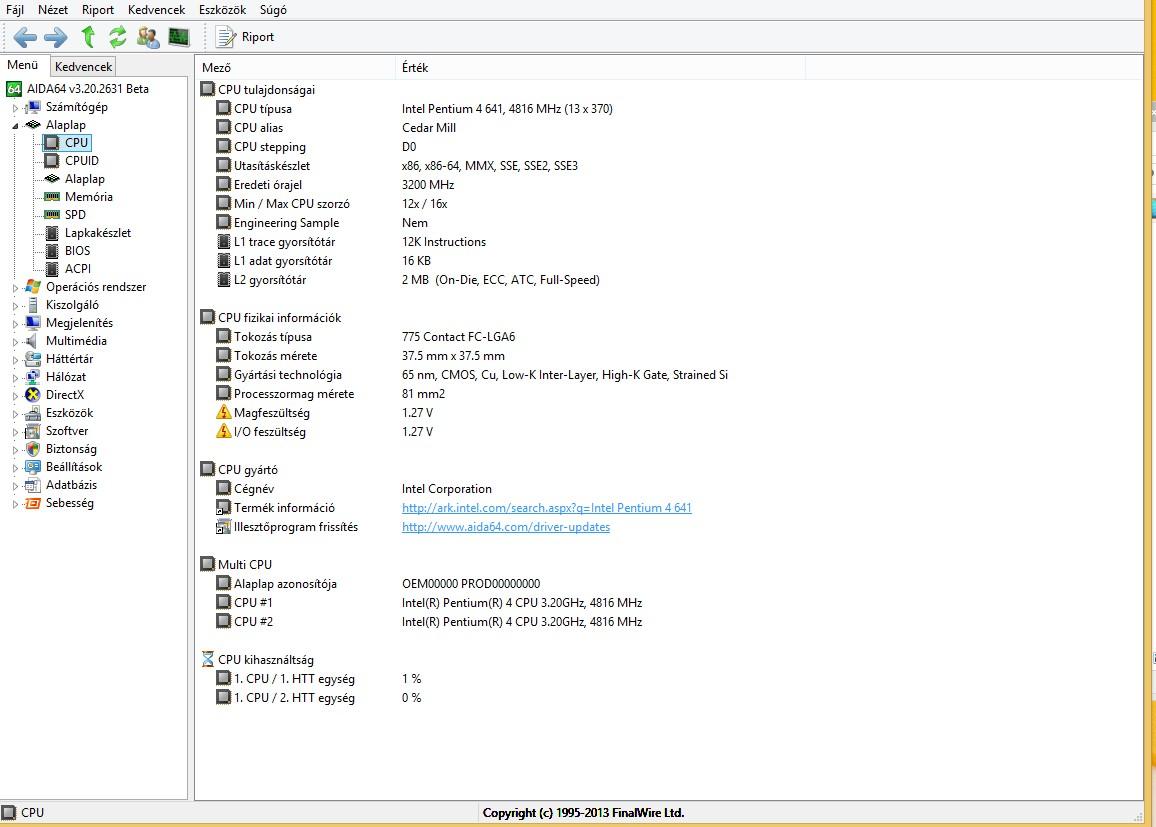Image resolution: width=1156 pixels, height=827 pixels.
Task: Click the green Refresh toolbar icon
Action: 117,37
